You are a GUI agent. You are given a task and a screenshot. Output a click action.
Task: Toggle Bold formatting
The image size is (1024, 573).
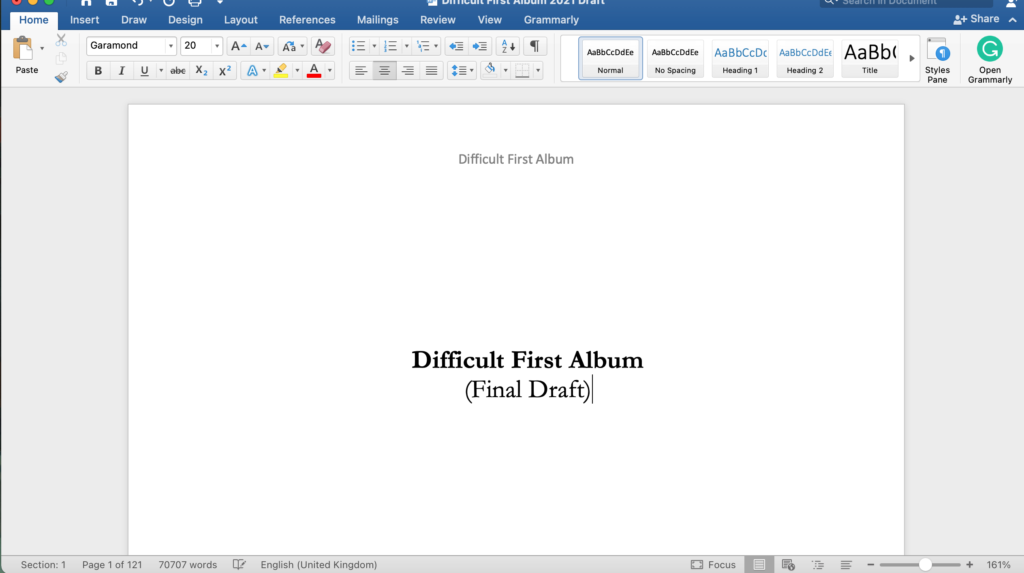98,71
